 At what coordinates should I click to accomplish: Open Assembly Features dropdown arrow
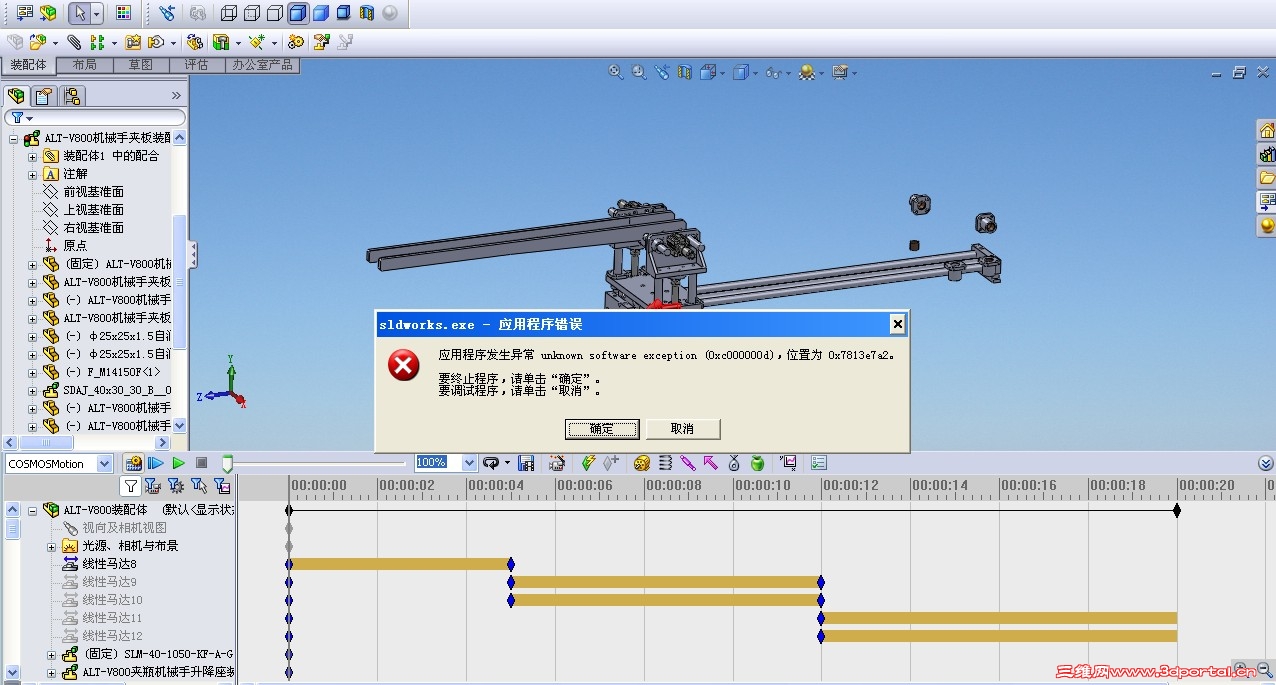click(x=237, y=43)
